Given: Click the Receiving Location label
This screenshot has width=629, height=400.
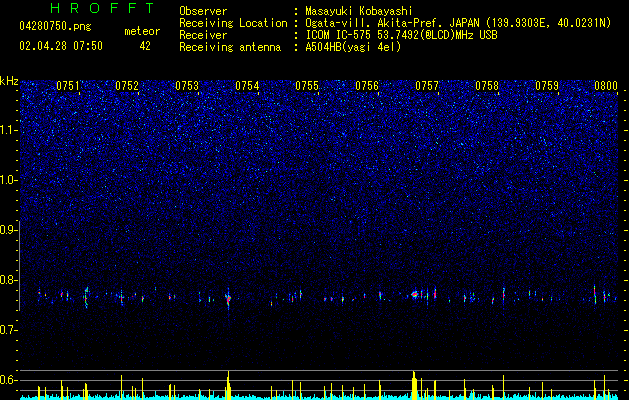Looking at the screenshot, I should (233, 23).
